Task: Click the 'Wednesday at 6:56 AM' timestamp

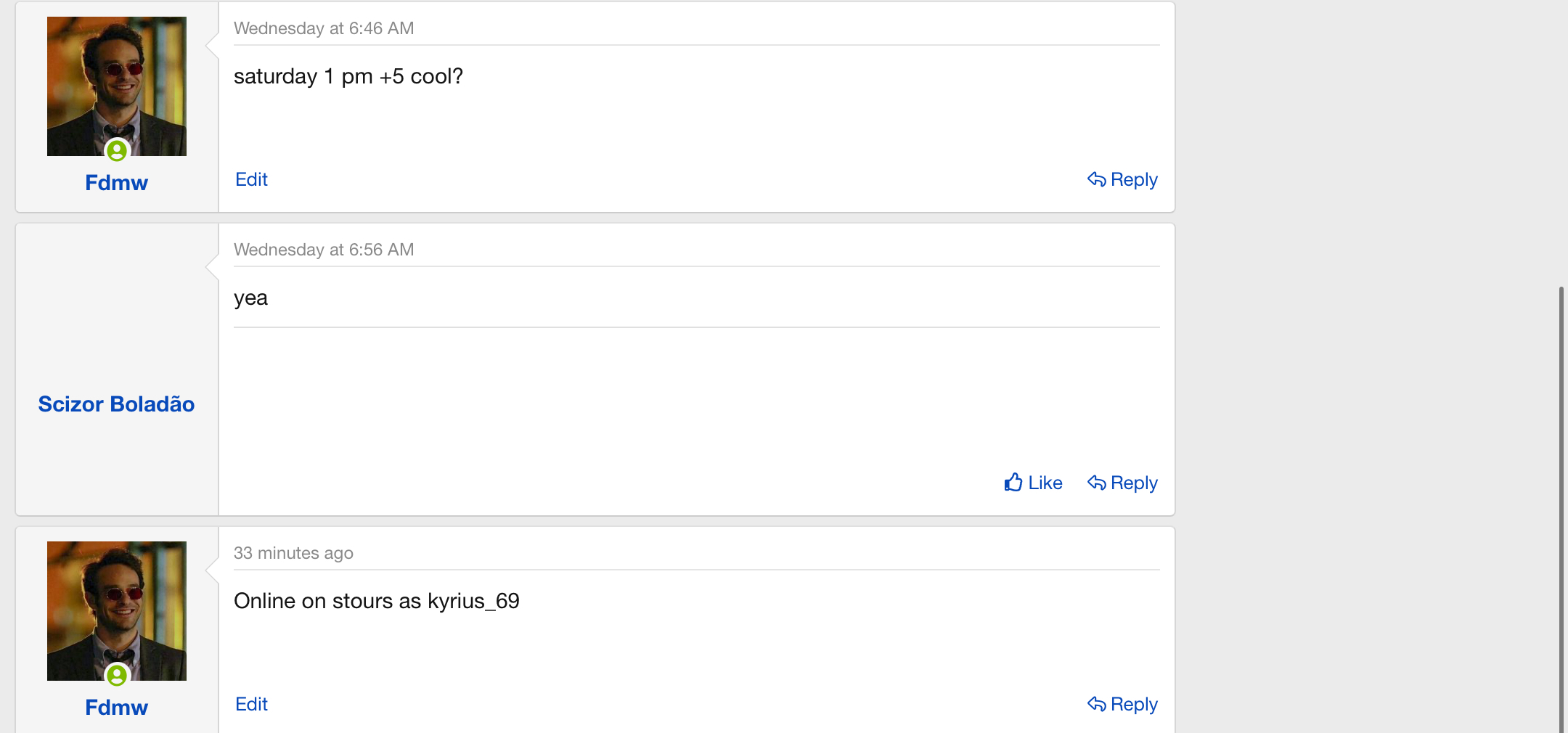Action: 324,250
